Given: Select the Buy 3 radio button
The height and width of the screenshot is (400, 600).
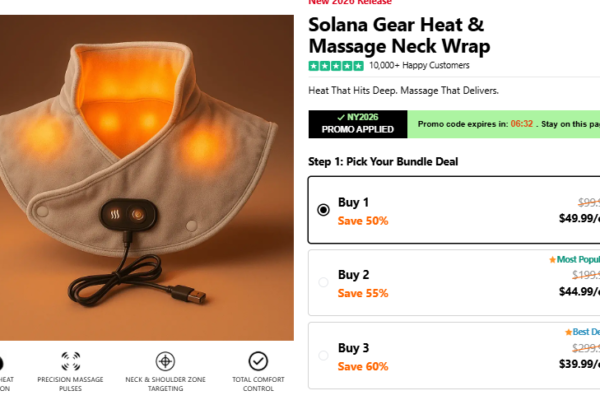Looking at the screenshot, I should (323, 354).
